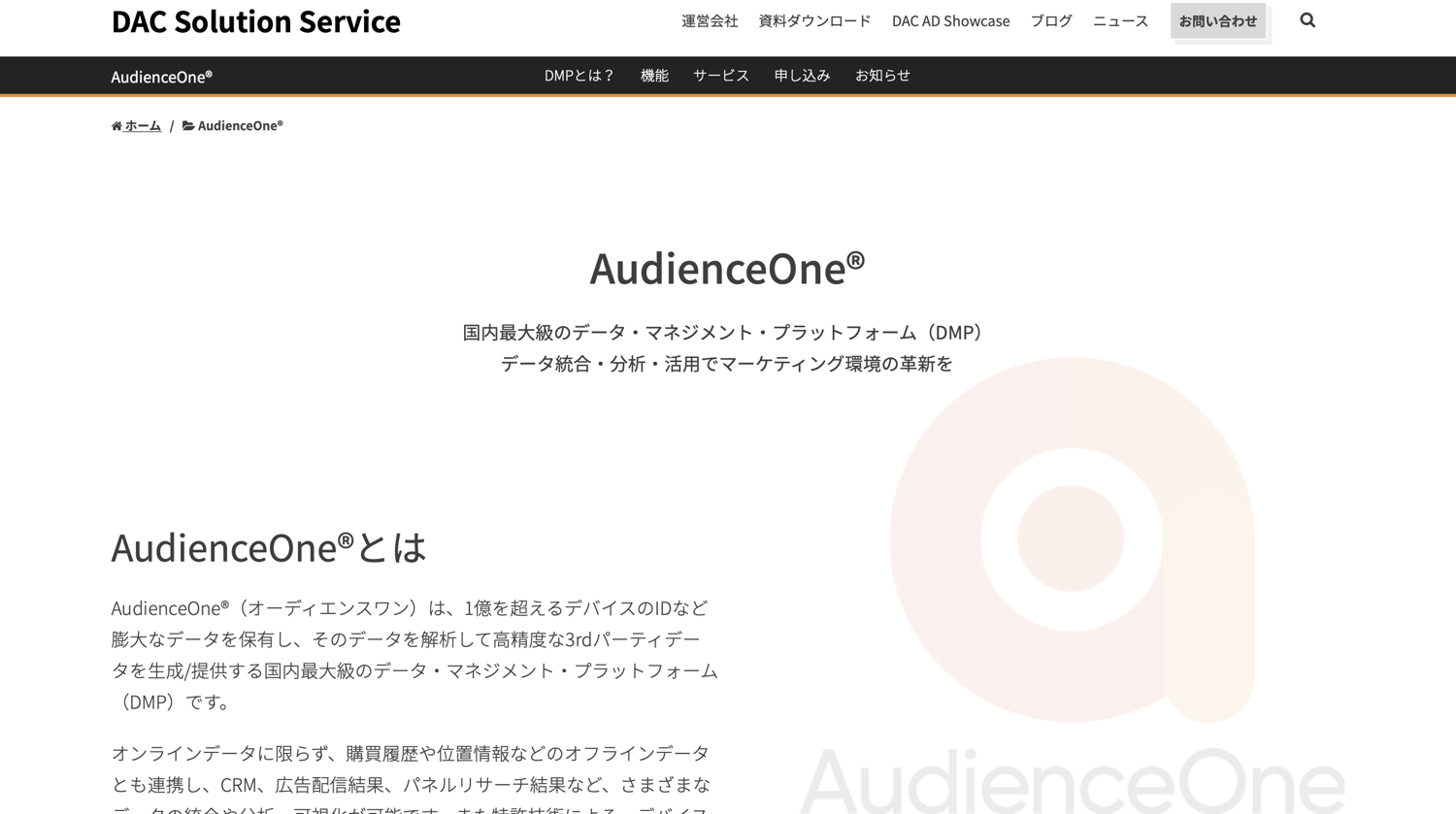
Task: Click the folder icon beside AudienceOne breadcrumb
Action: coord(188,126)
